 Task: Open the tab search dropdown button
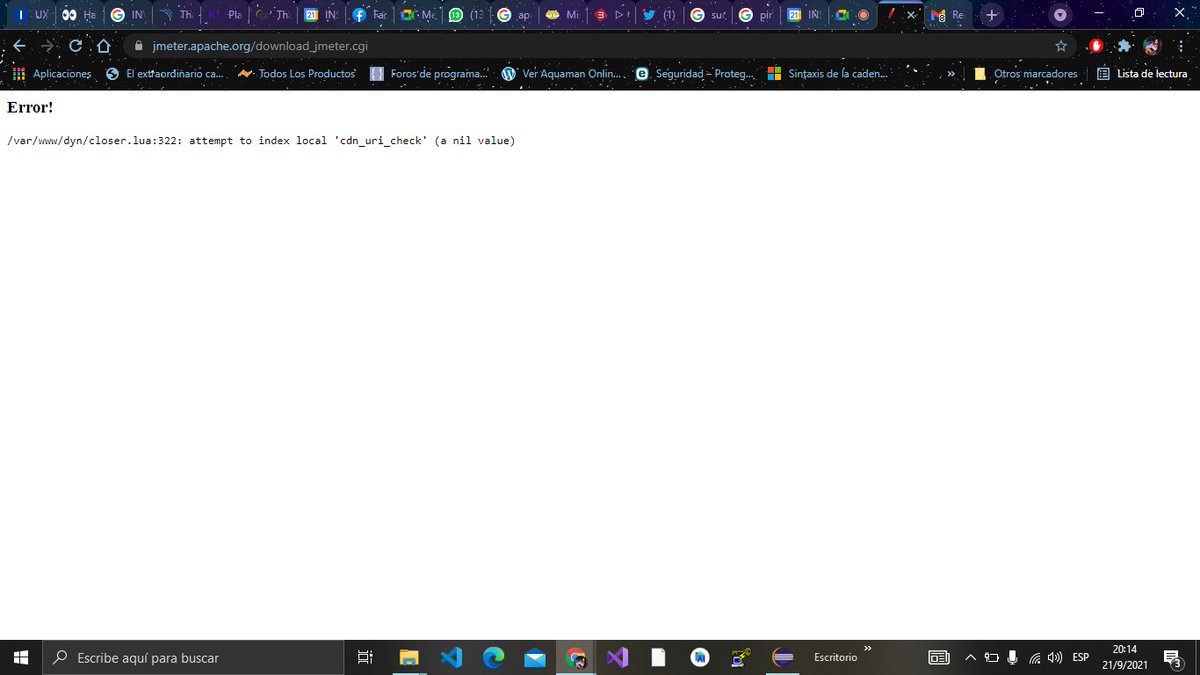pyautogui.click(x=1060, y=15)
